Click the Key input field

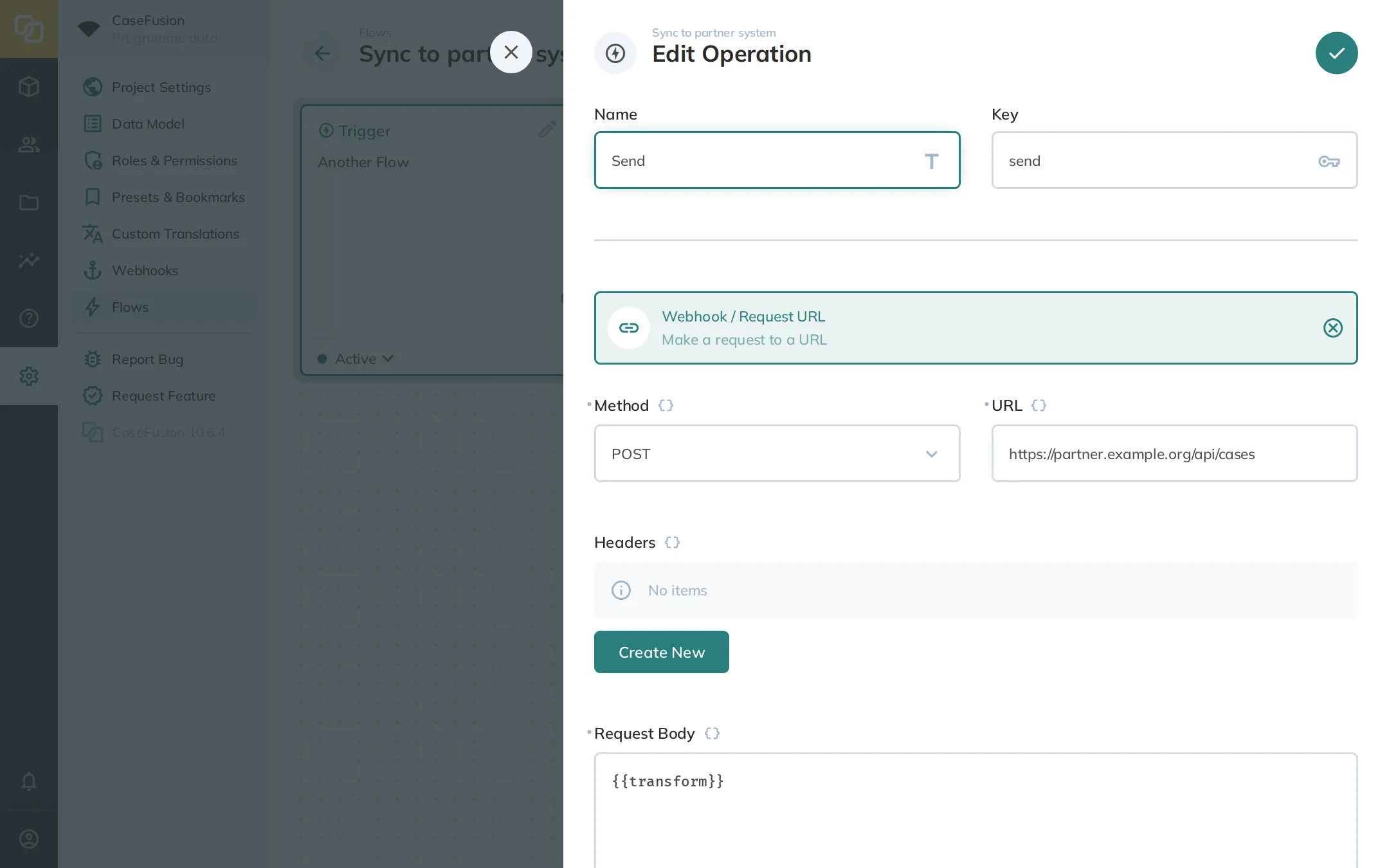coord(1174,160)
